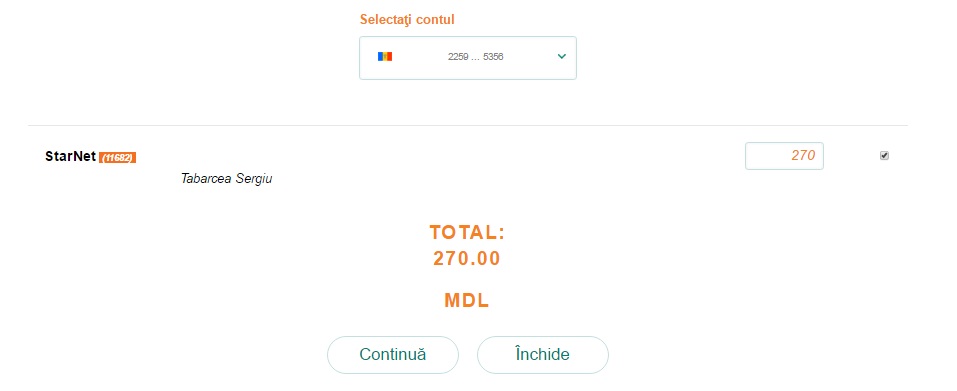The image size is (957, 391).
Task: Click the total amount 270.00
Action: [467, 259]
